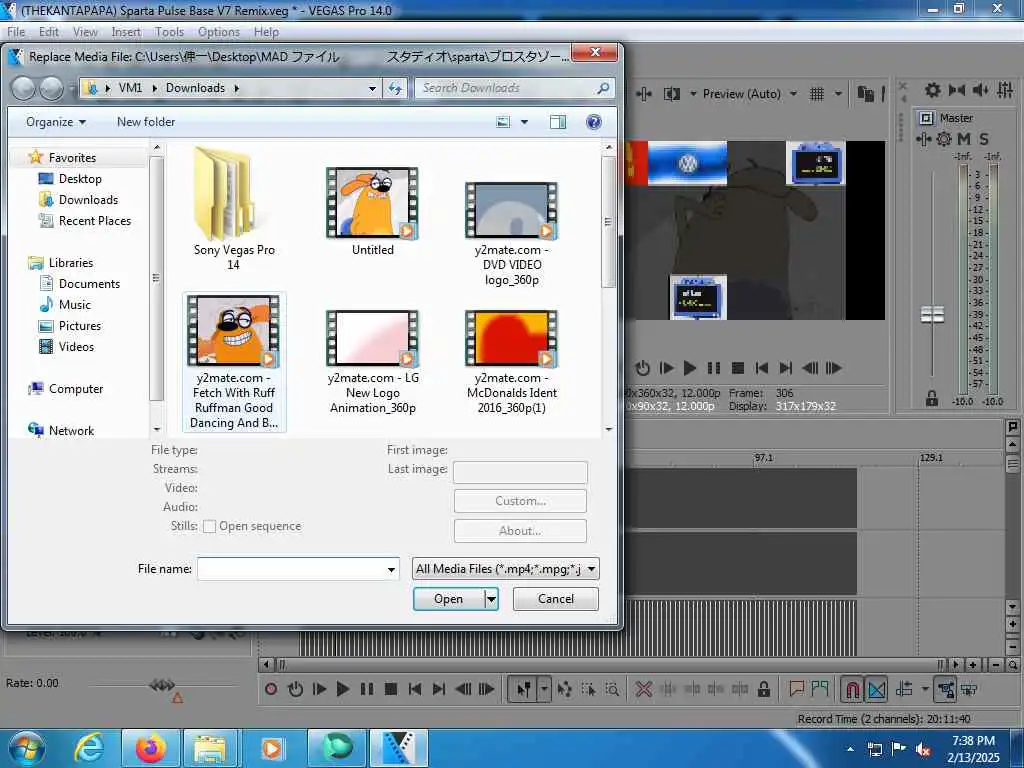The height and width of the screenshot is (768, 1024).
Task: Click the Master fader lock icon
Action: click(x=932, y=398)
